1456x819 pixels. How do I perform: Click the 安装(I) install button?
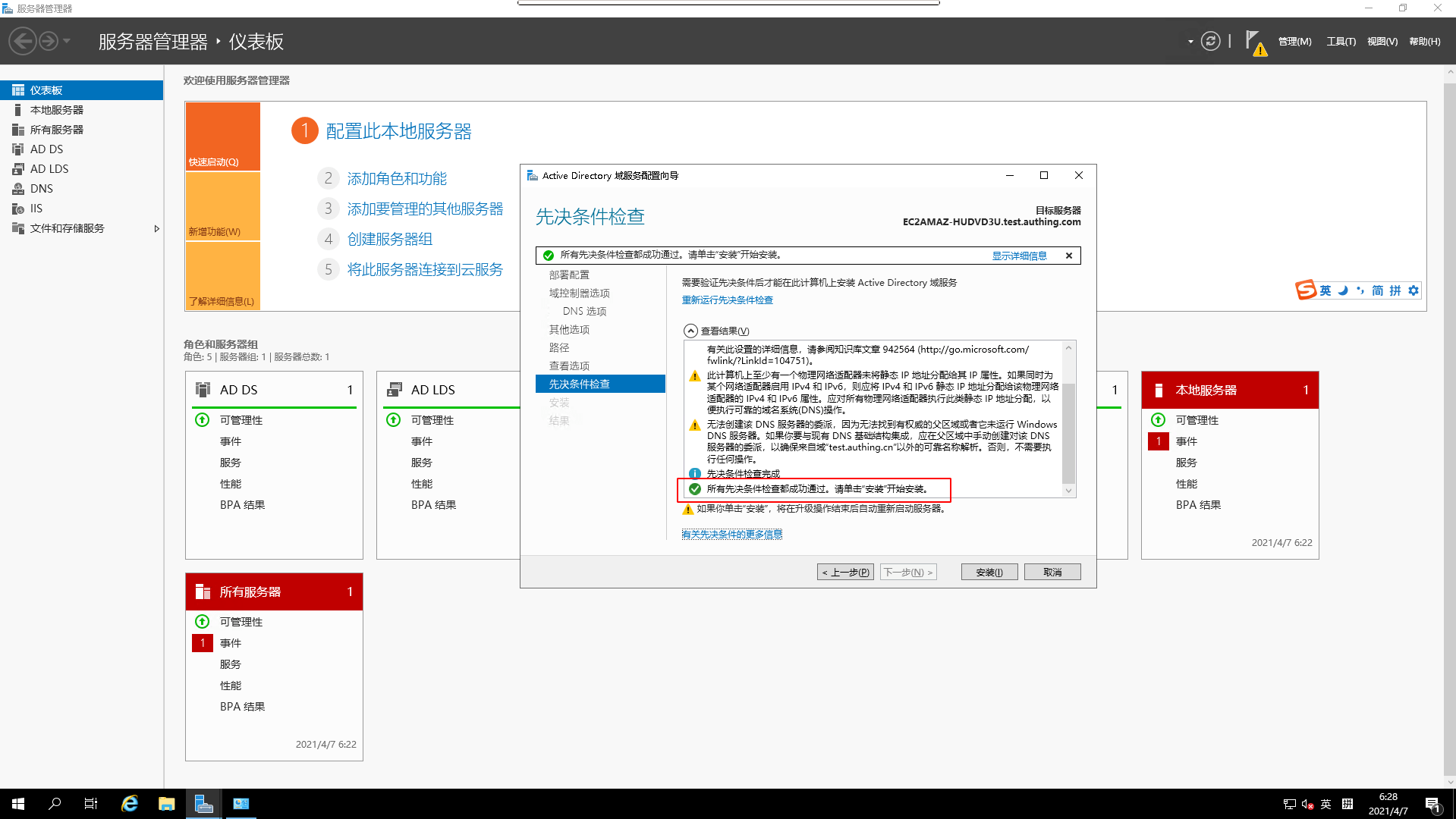989,573
